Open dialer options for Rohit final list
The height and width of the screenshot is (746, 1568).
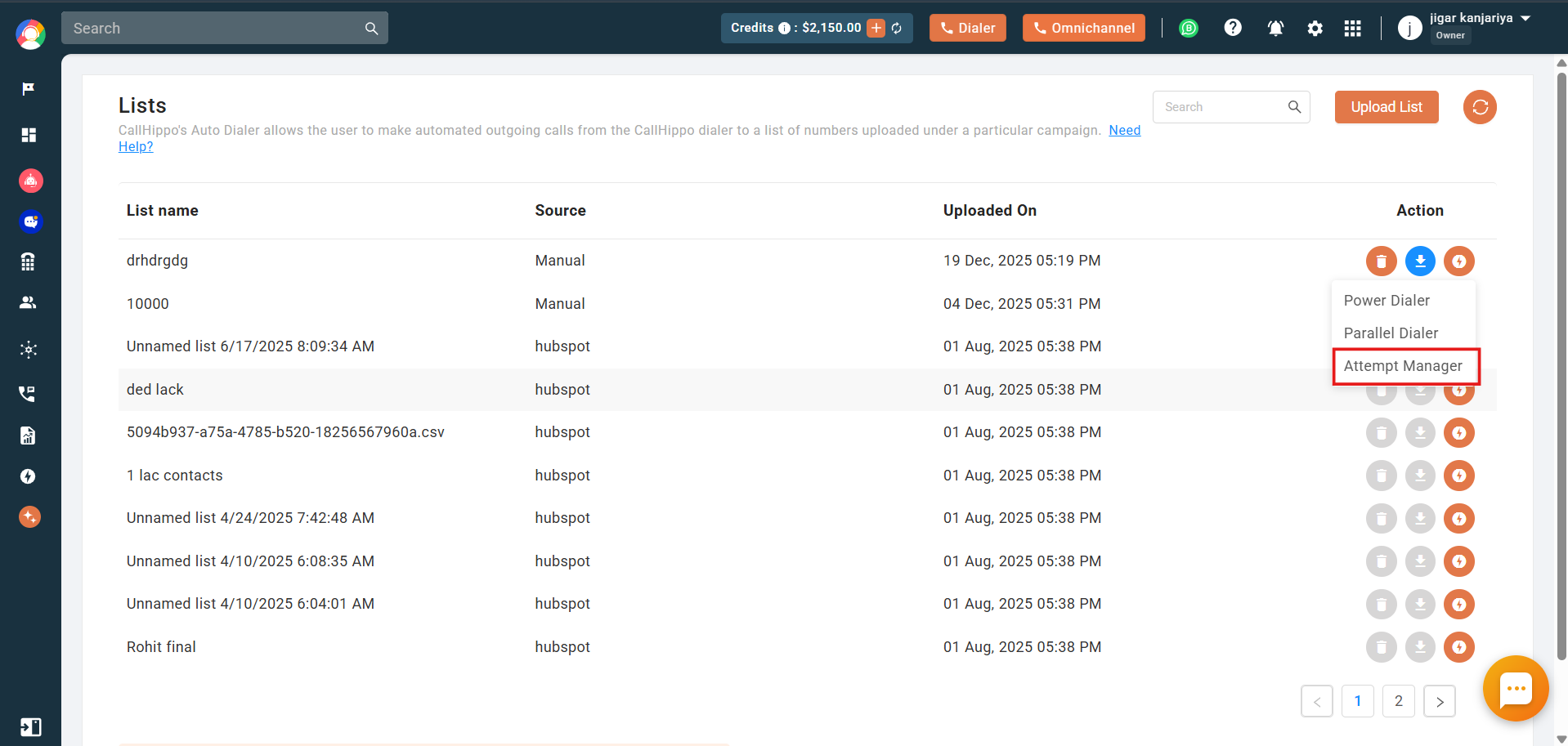tap(1458, 647)
